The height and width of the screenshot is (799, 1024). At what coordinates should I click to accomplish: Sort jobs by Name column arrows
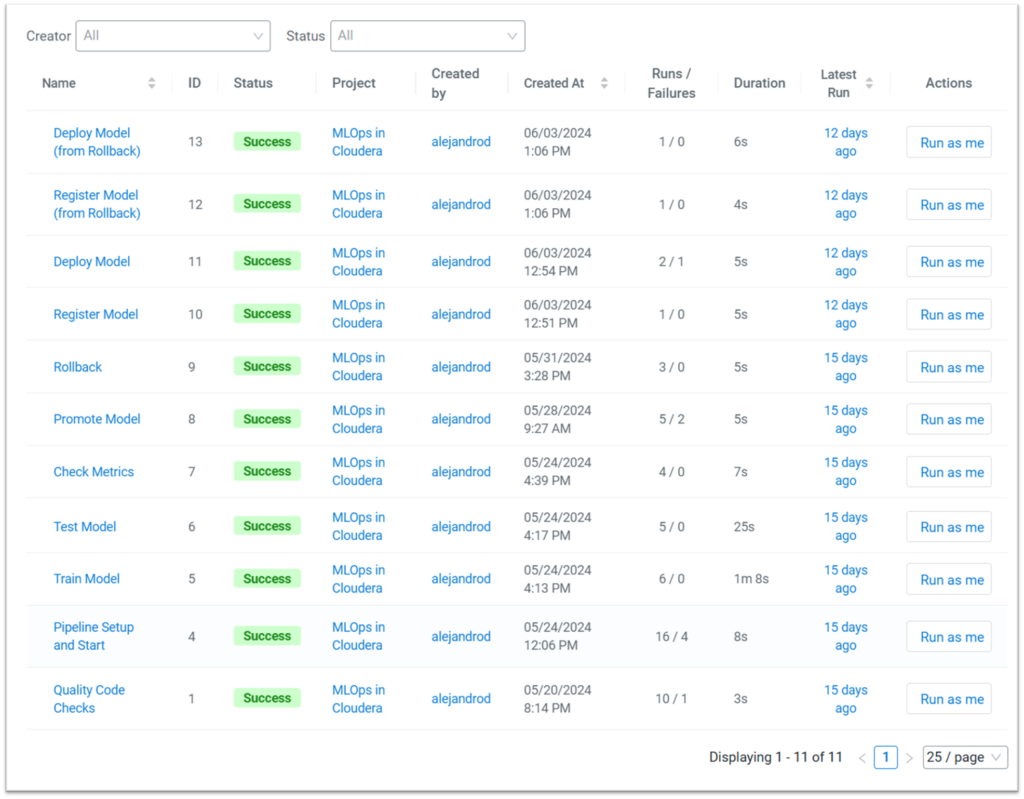[152, 83]
